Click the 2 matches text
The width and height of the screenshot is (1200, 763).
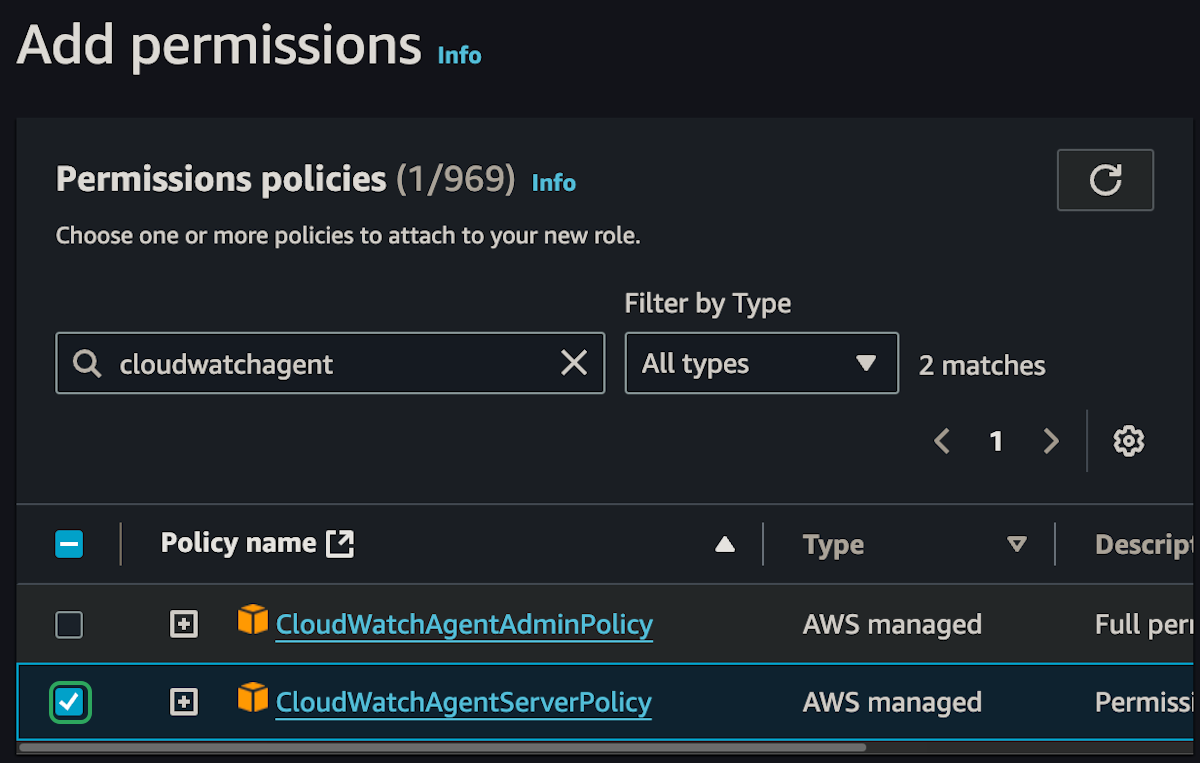[x=982, y=365]
